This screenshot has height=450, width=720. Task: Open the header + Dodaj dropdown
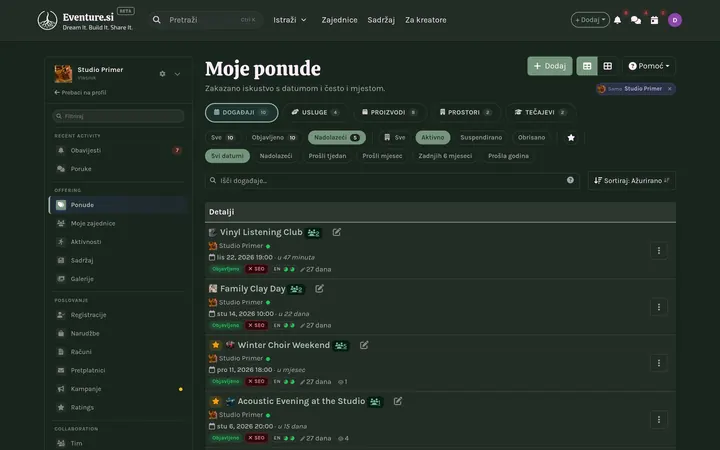click(x=590, y=20)
